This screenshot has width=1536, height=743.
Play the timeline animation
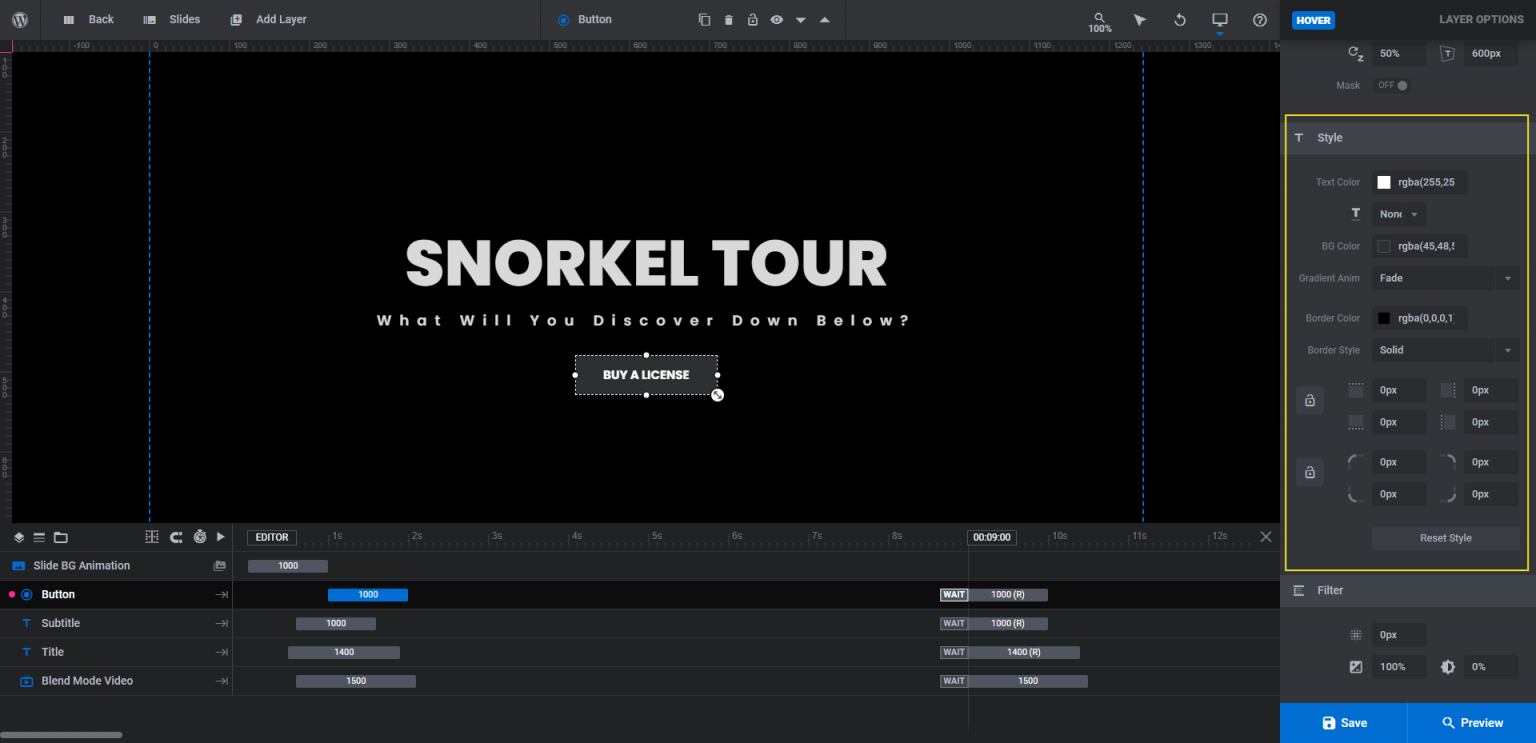pos(220,537)
